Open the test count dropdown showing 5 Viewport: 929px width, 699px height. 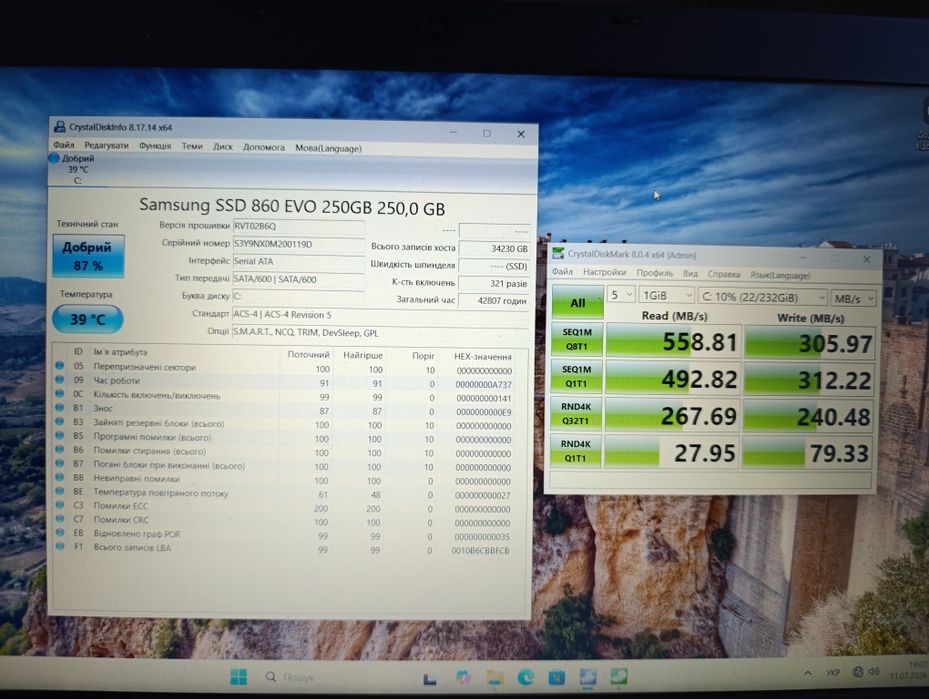[621, 295]
